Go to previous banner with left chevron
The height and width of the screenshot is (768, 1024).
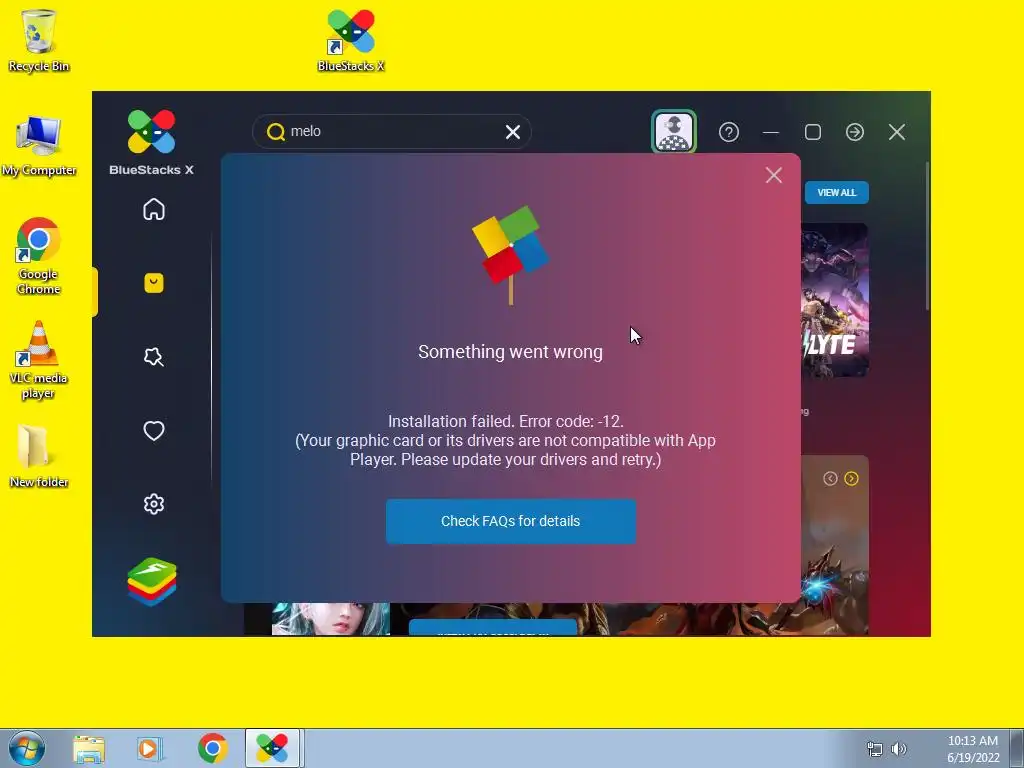[830, 479]
